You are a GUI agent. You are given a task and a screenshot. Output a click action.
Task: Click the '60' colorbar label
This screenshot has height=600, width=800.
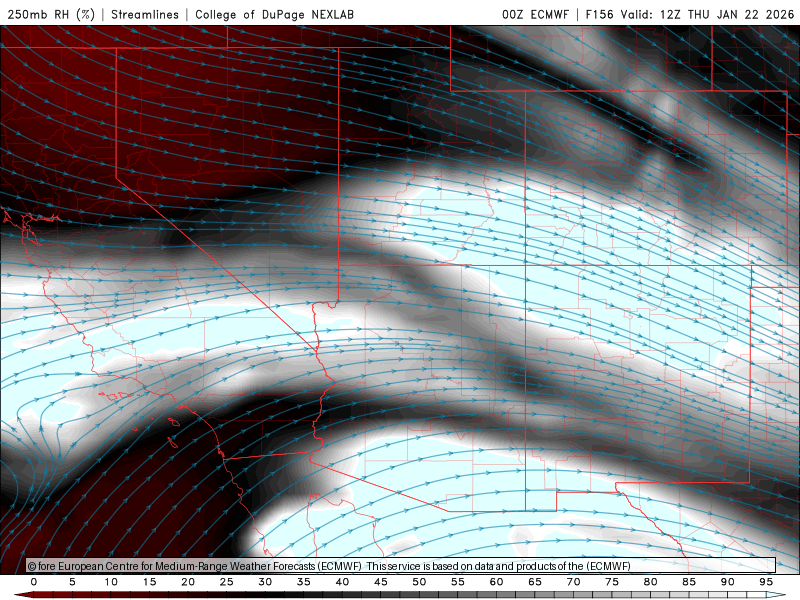tap(496, 582)
